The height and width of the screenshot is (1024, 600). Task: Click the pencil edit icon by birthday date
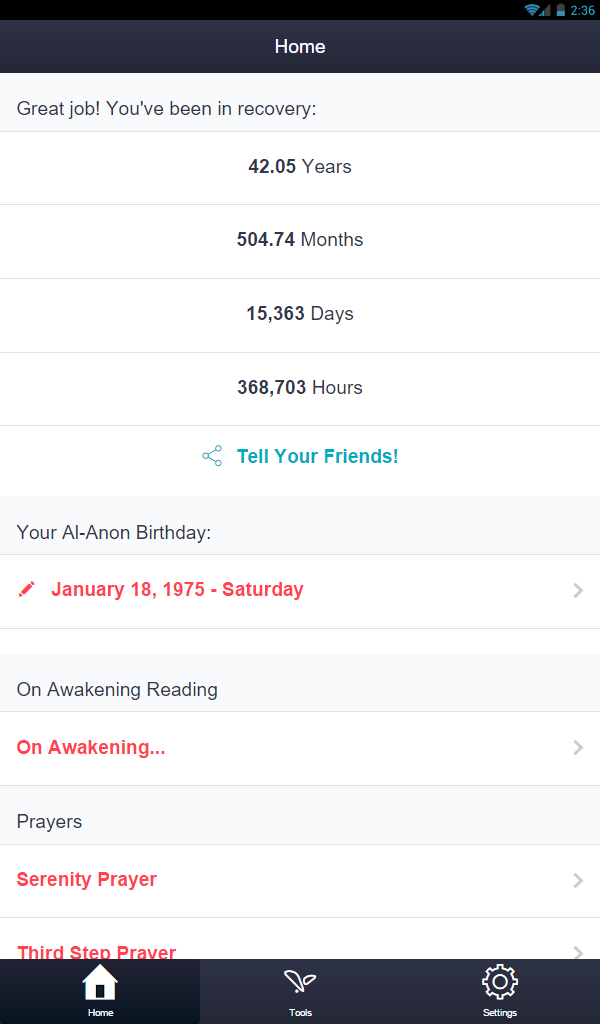pyautogui.click(x=27, y=589)
